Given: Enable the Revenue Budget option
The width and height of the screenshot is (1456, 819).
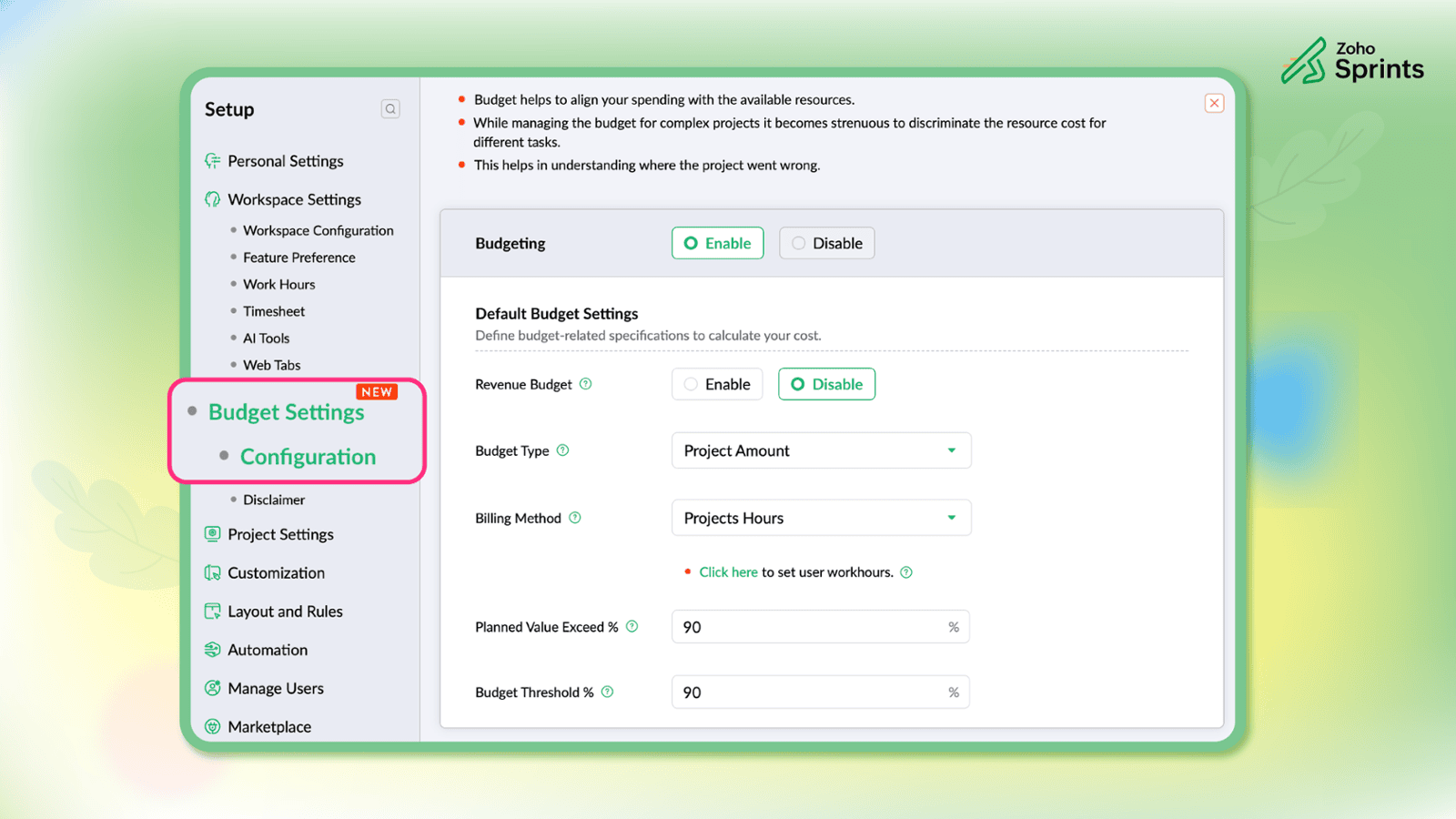Looking at the screenshot, I should (717, 384).
